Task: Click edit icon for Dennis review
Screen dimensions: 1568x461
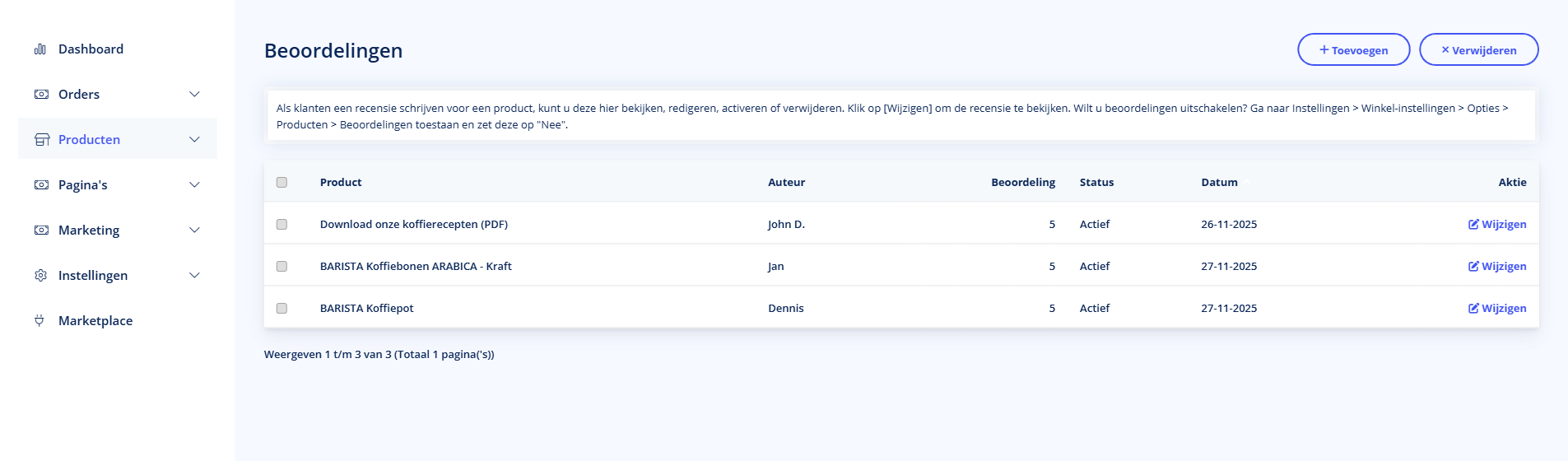Action: [1473, 309]
